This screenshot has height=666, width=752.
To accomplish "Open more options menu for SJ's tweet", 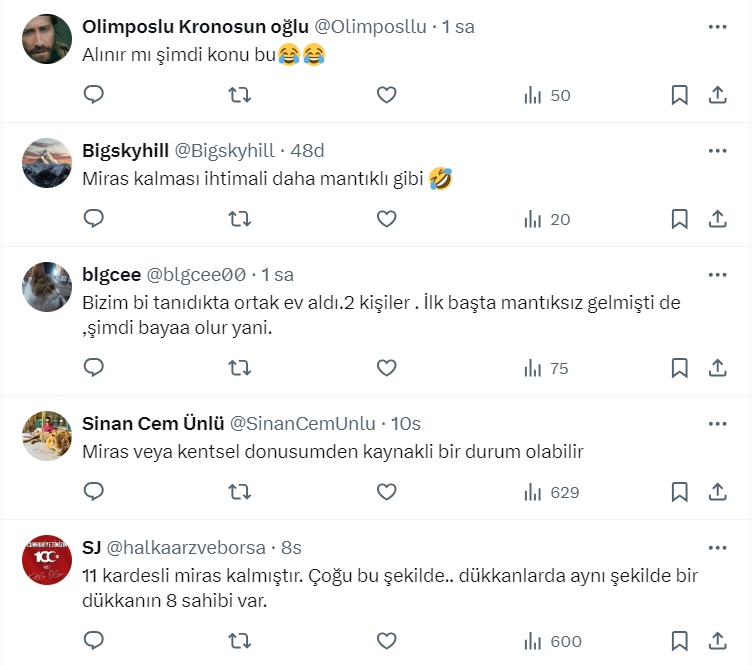I will (717, 548).
